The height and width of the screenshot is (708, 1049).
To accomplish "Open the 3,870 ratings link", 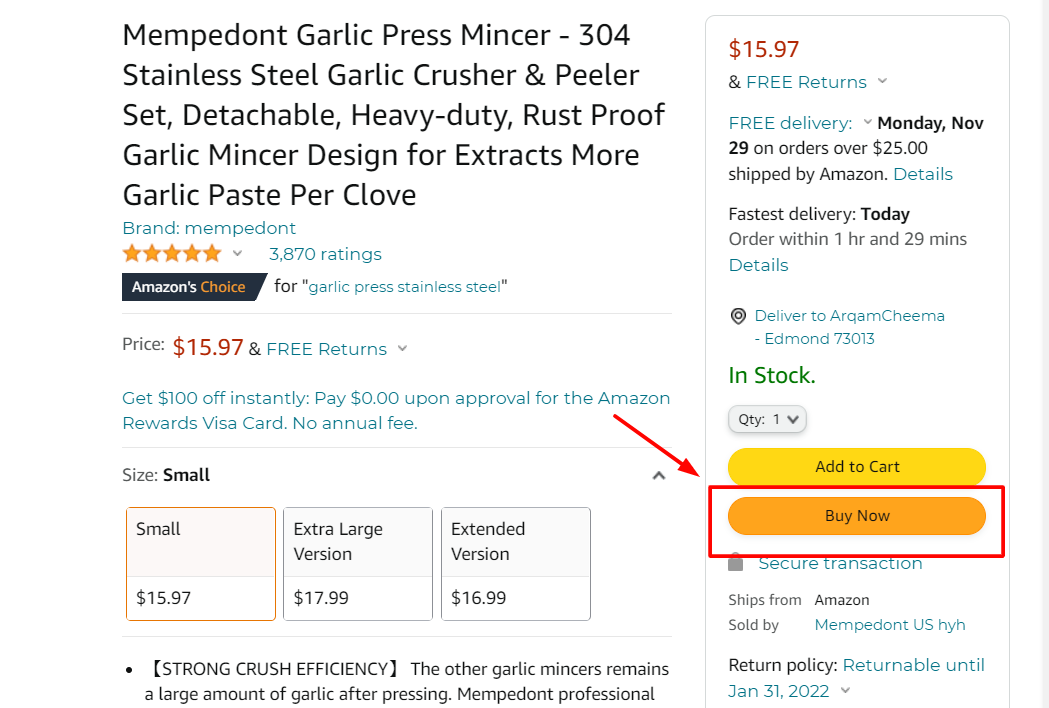I will click(325, 254).
